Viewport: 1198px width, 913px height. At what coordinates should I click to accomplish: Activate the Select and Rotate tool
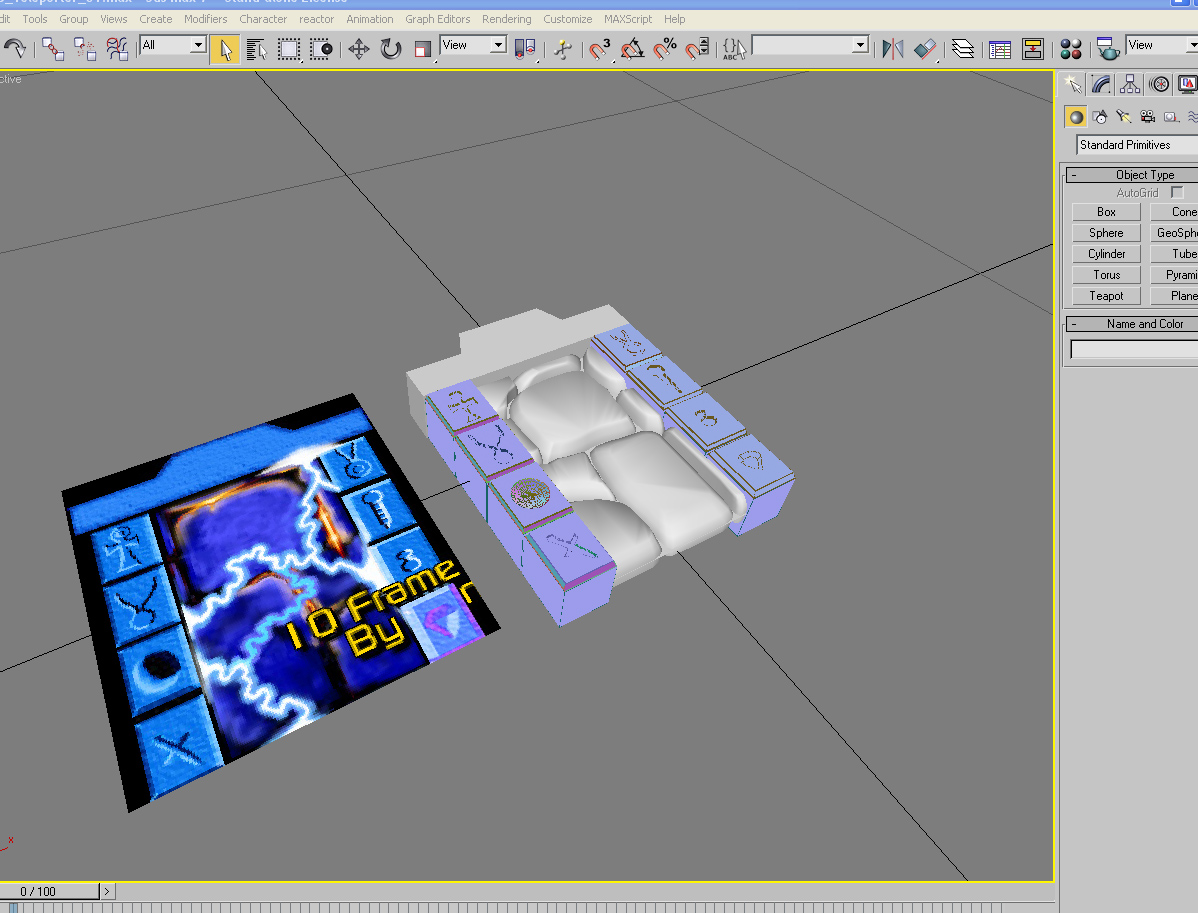(x=390, y=50)
